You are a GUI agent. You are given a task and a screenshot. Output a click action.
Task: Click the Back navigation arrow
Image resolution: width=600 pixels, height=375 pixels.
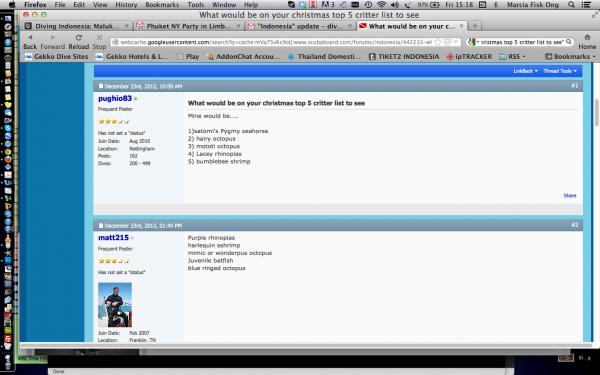(x=30, y=38)
